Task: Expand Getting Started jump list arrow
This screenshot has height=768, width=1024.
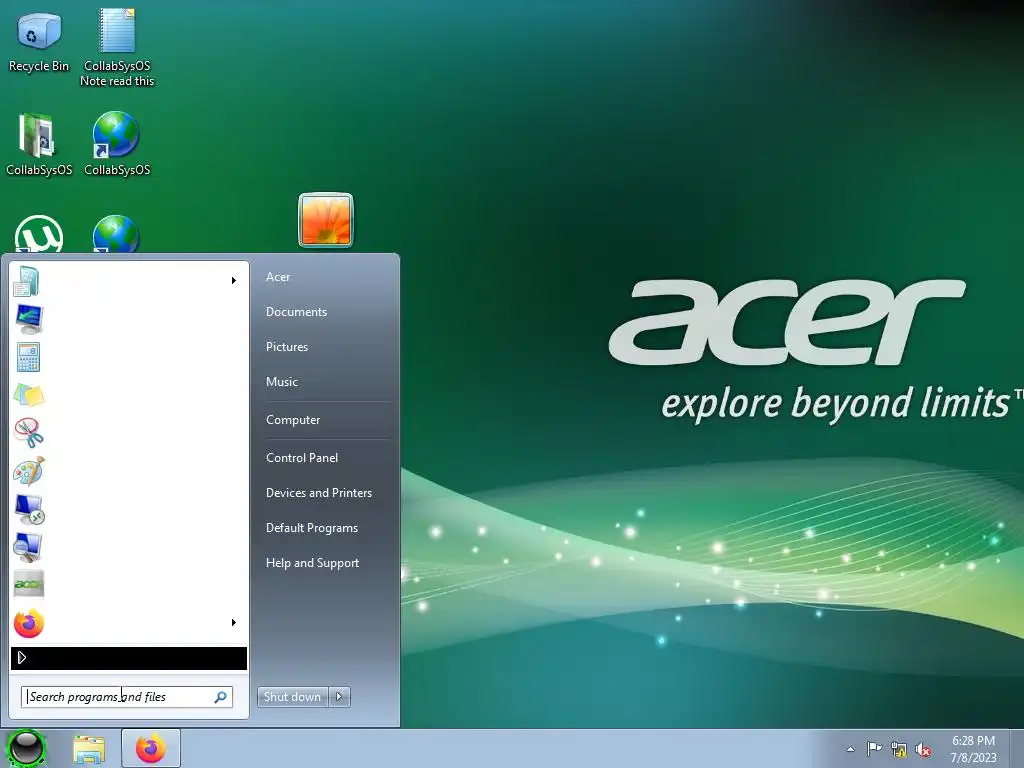Action: tap(234, 281)
